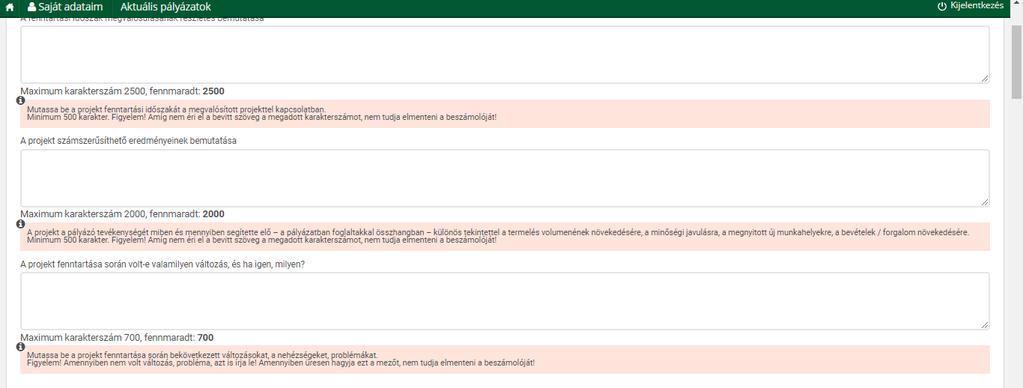Click hint 'Mutassa be a projekt fenntartási időszakát'

[x=176, y=110]
